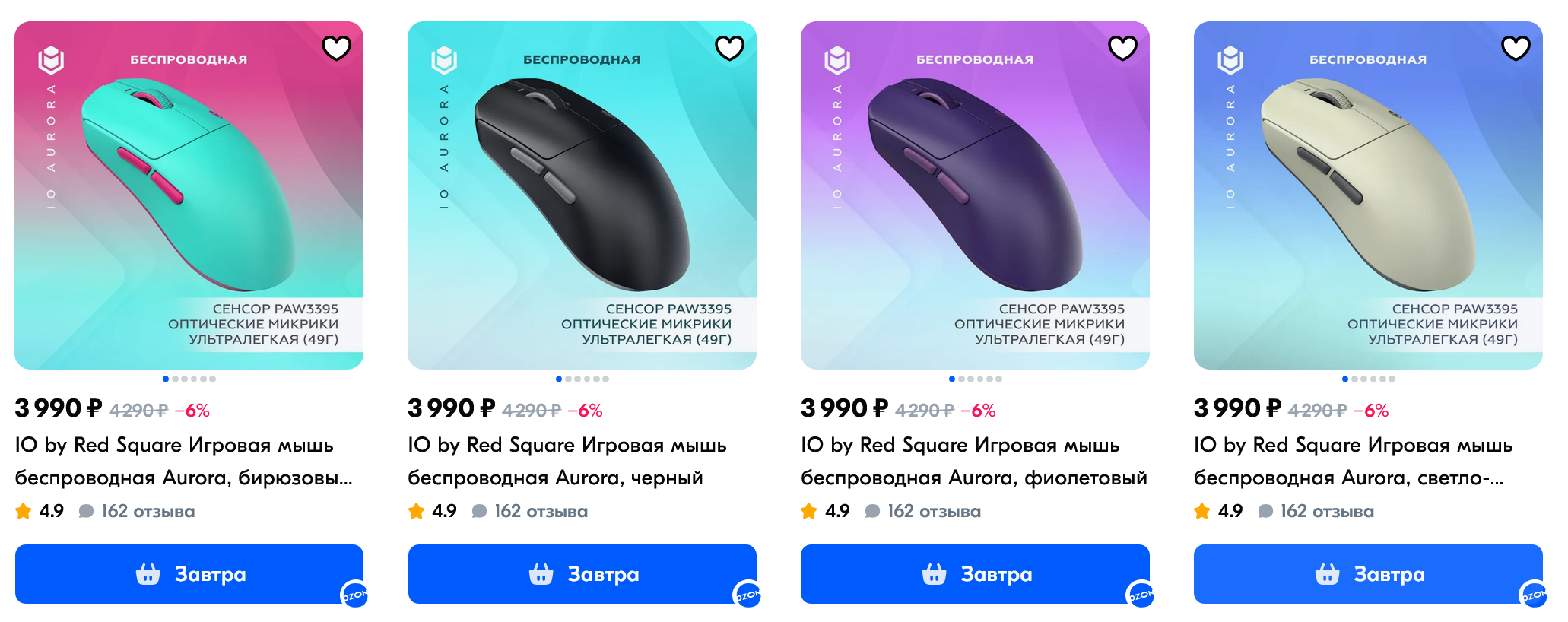Add black mouse to cart with Завтра button
1568x622 pixels.
pyautogui.click(x=582, y=574)
